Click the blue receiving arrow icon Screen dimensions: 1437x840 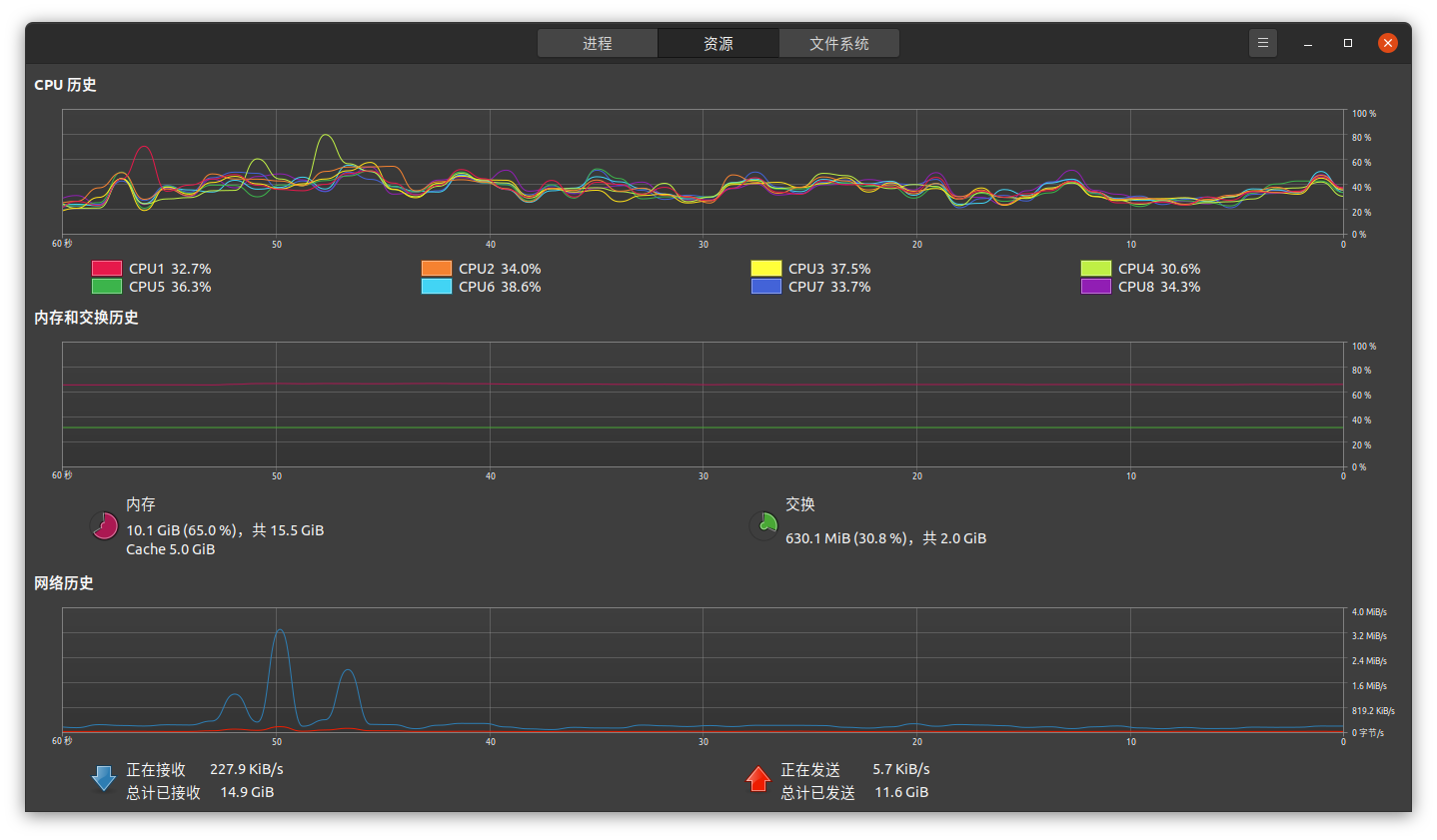pos(104,779)
